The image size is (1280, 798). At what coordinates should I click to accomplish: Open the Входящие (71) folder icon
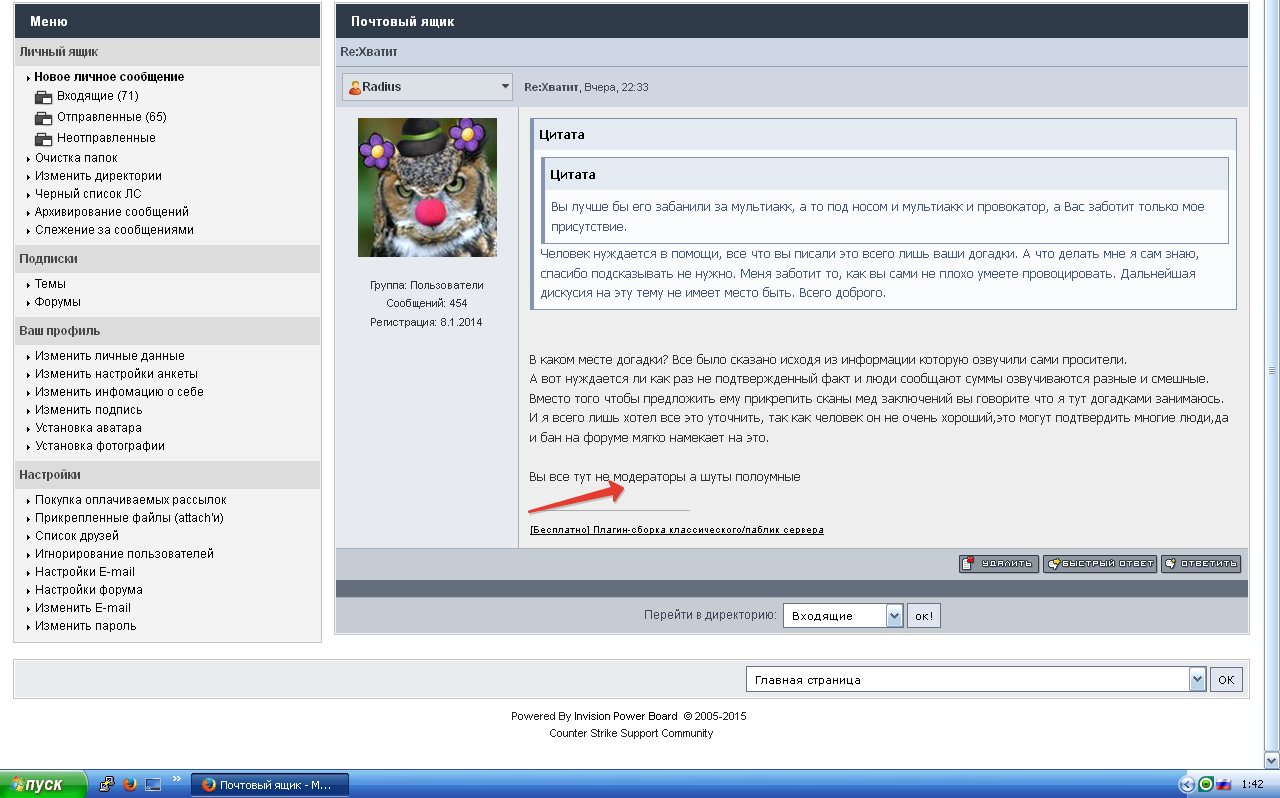coord(43,97)
